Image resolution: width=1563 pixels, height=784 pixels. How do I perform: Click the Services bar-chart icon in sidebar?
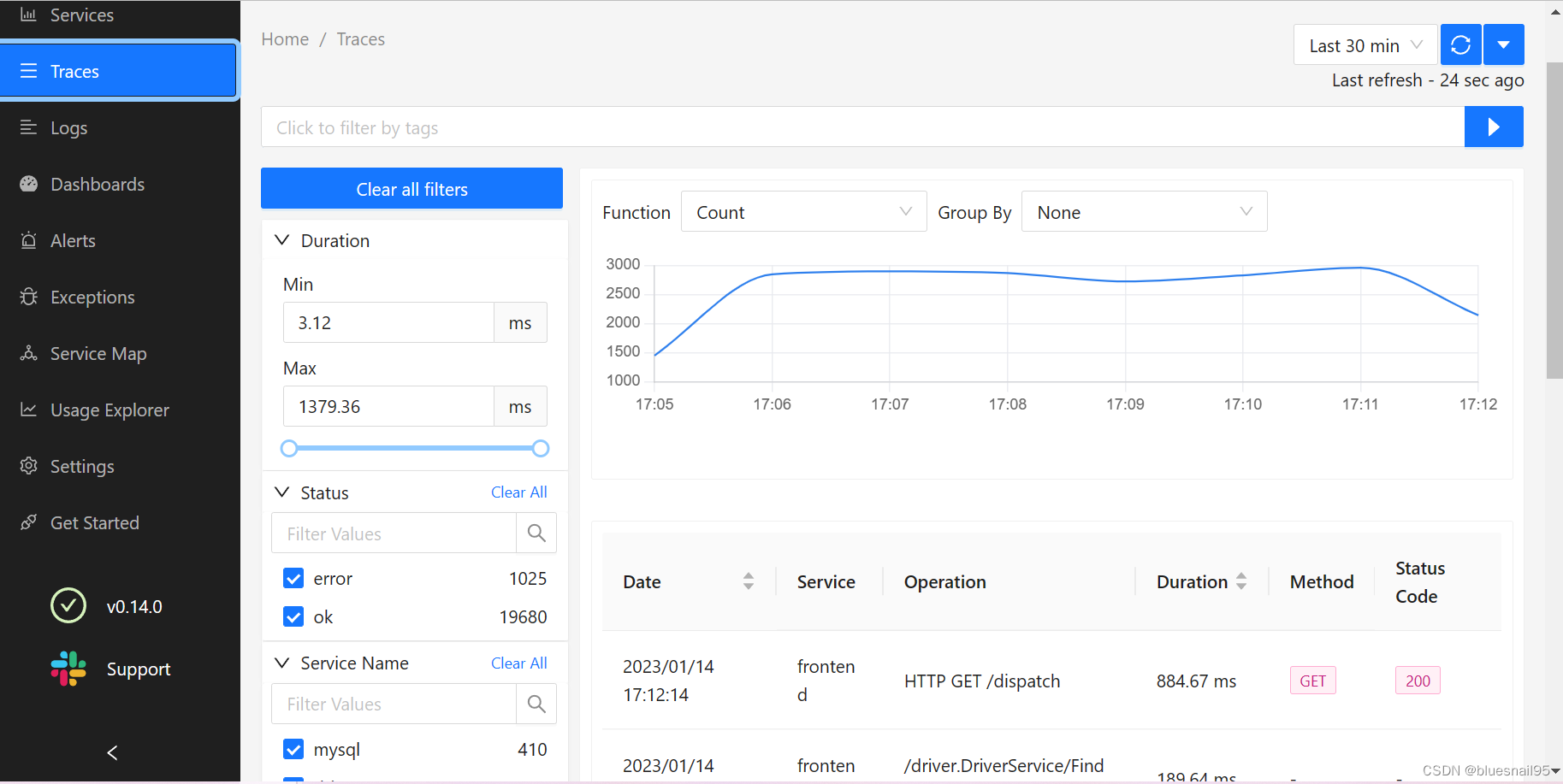click(28, 15)
